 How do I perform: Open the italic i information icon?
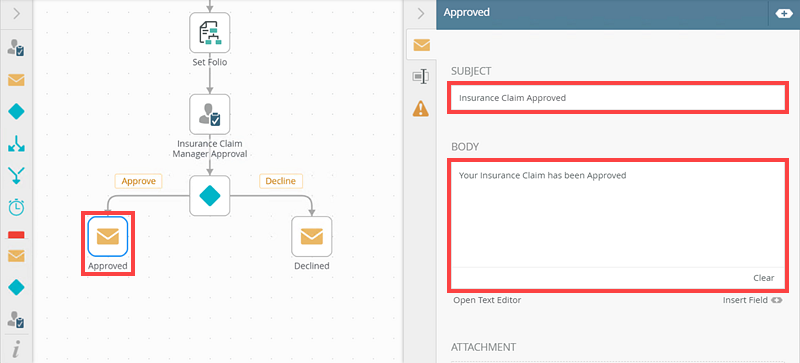click(16, 350)
